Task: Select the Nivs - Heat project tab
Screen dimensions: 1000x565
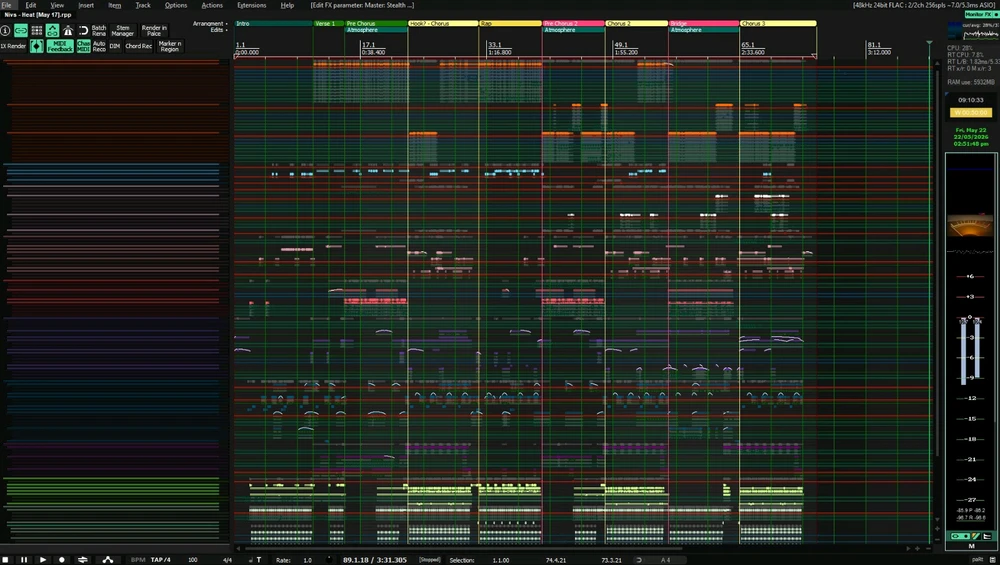Action: point(38,15)
